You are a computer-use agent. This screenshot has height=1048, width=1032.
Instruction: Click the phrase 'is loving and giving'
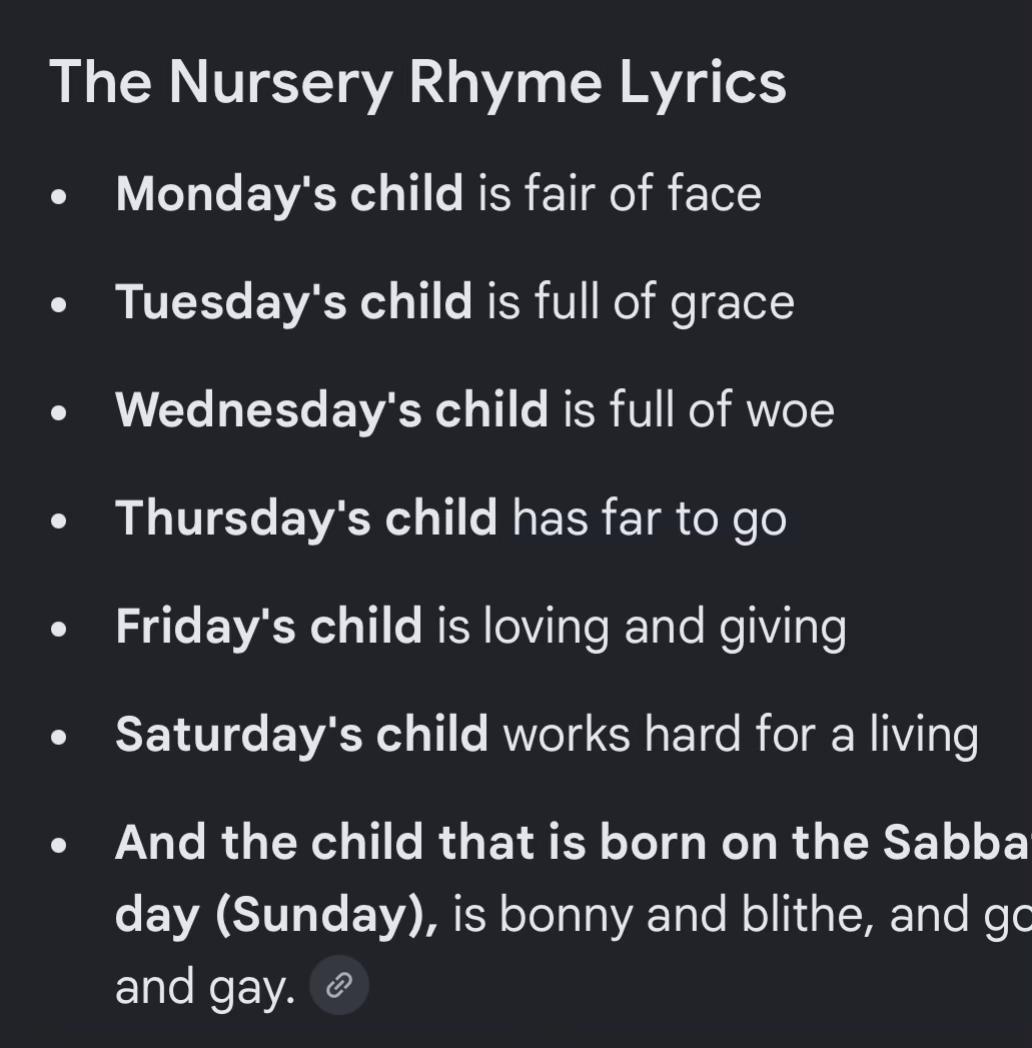click(642, 627)
